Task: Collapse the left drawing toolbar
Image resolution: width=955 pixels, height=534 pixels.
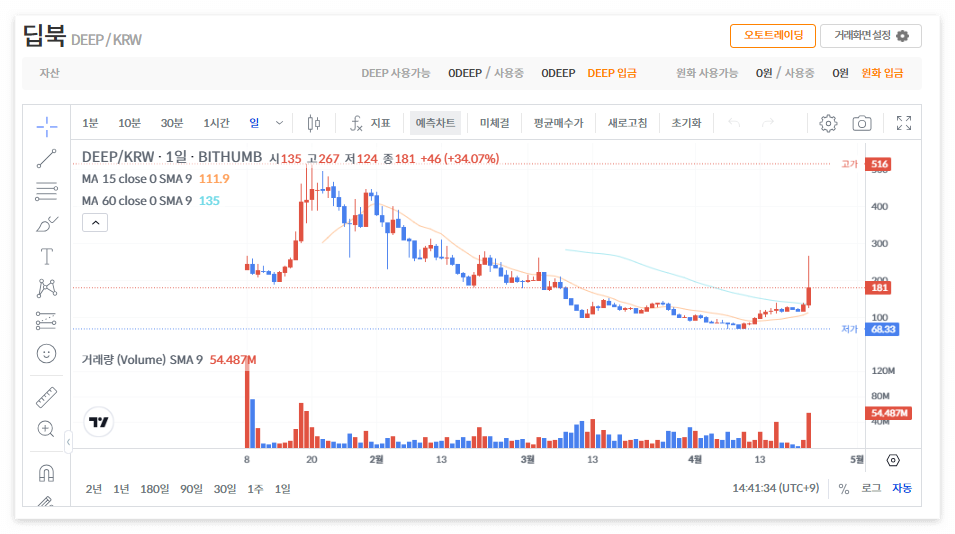Action: [68, 442]
